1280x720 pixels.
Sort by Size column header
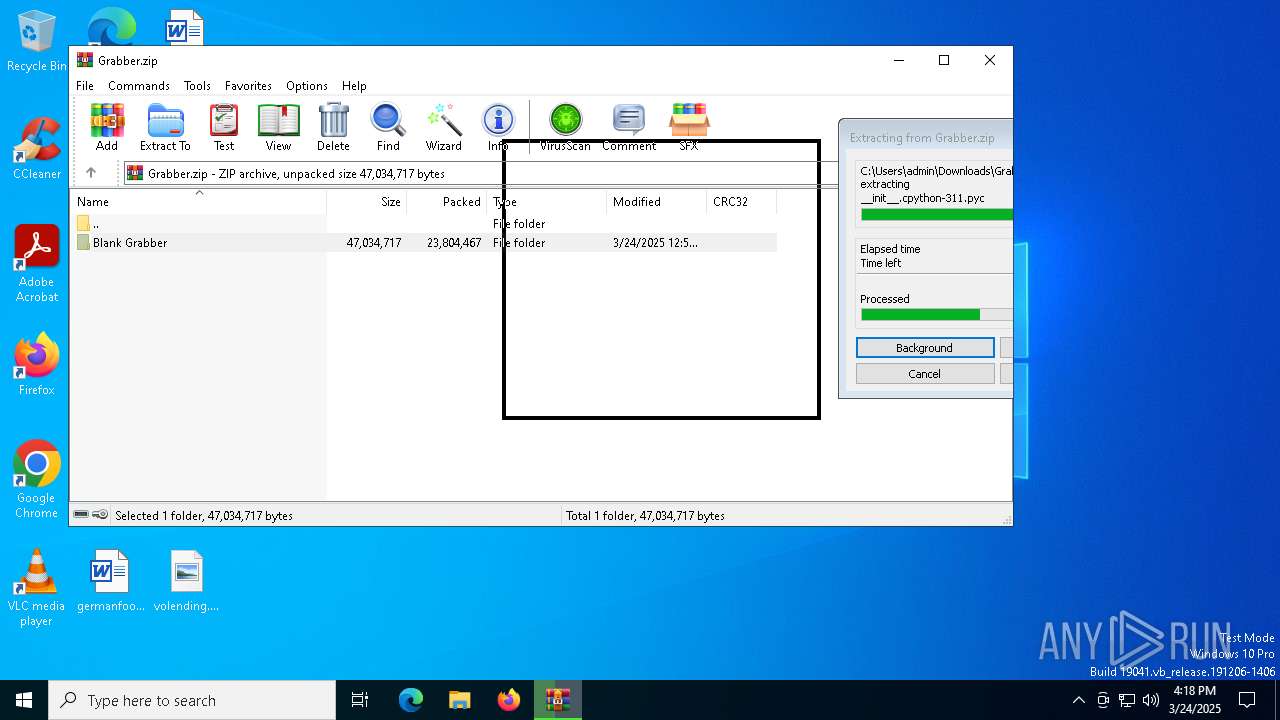click(367, 202)
